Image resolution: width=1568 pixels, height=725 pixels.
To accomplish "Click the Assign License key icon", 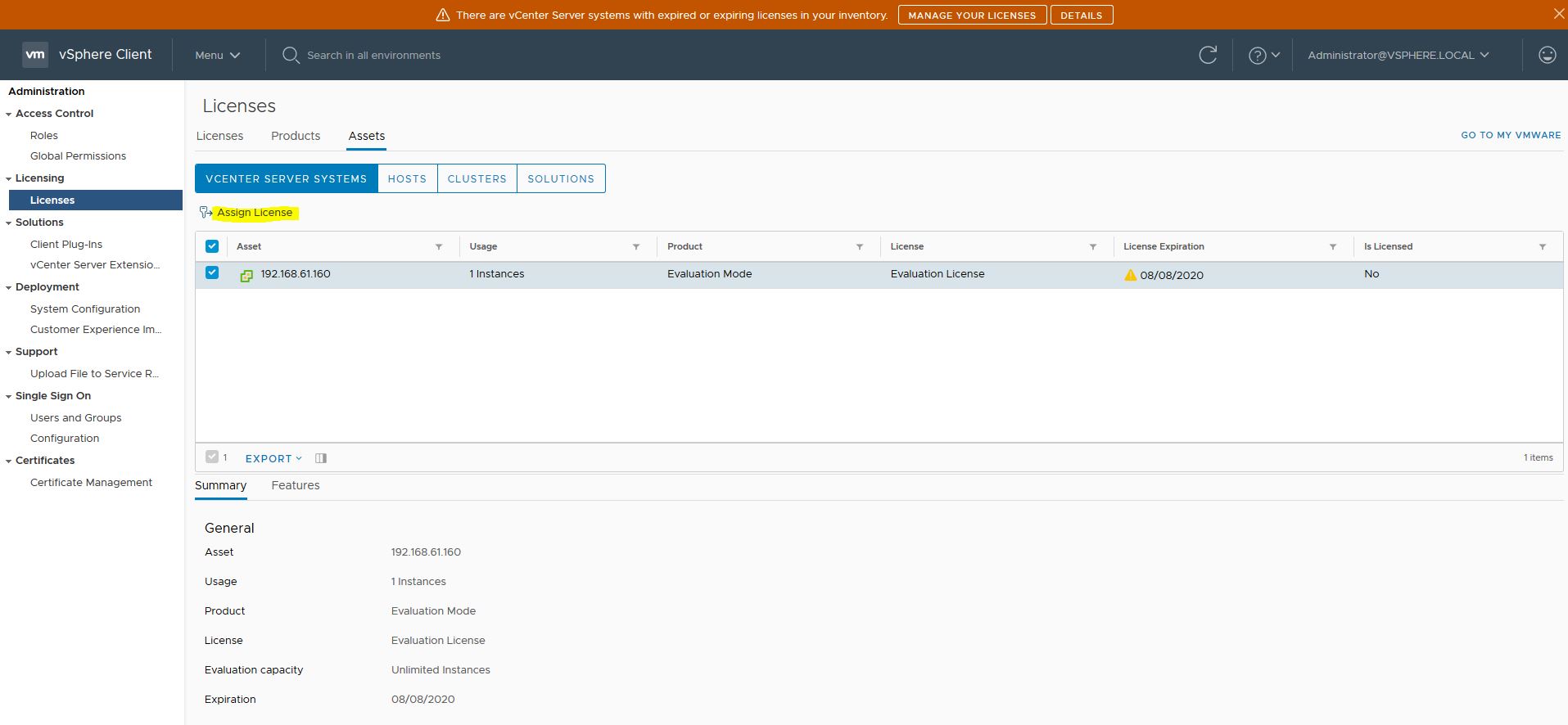I will click(206, 213).
